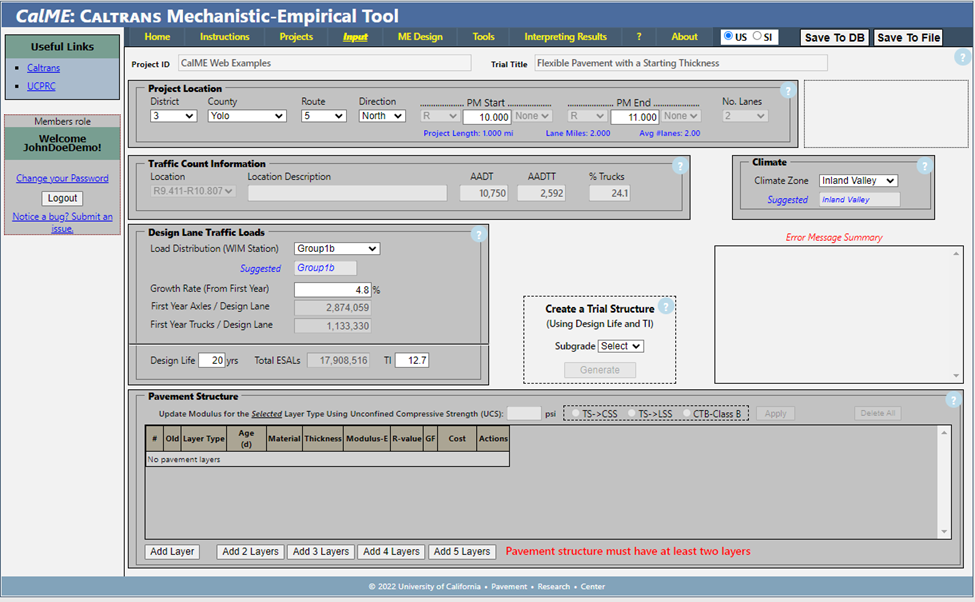This screenshot has width=975, height=602.
Task: Click the Save To DB button
Action: click(x=835, y=38)
